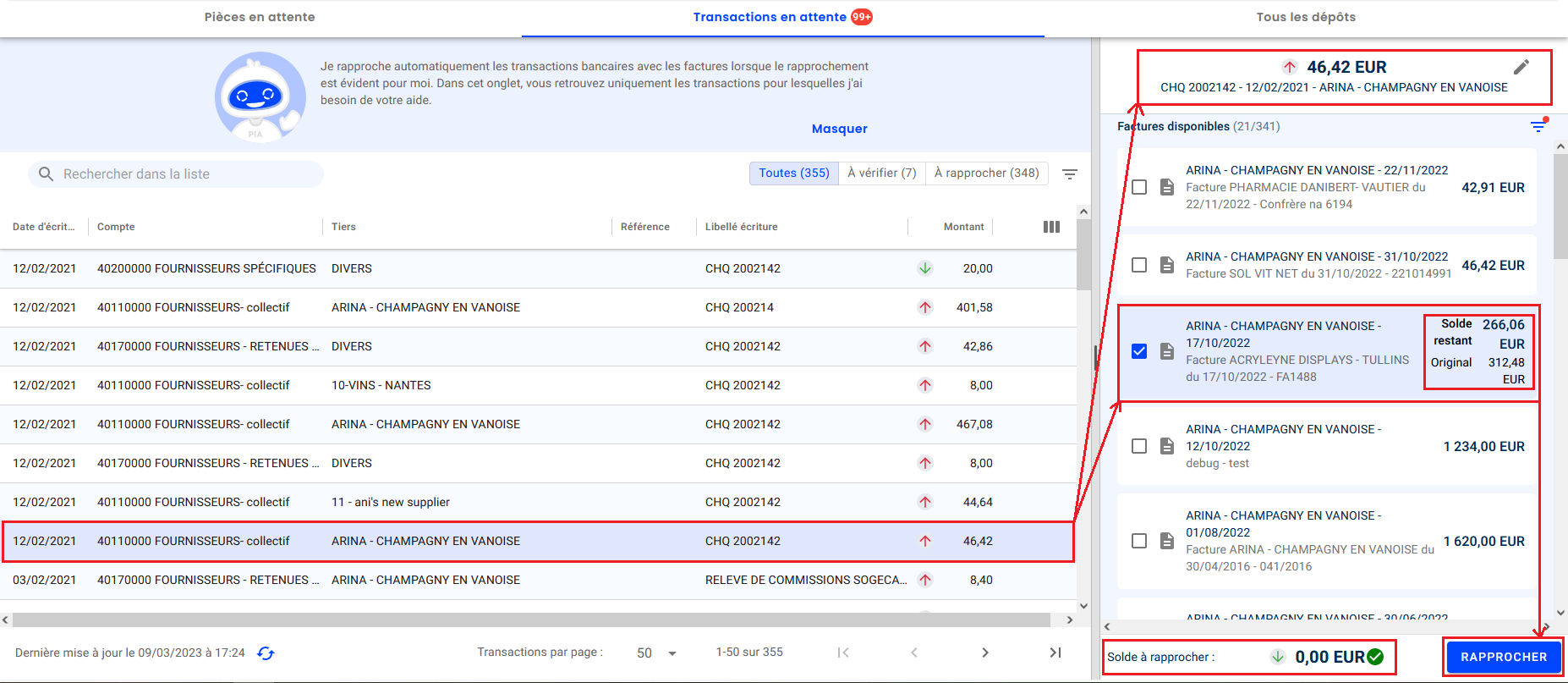Click the invoices panel vertical scrollbar thumb
Screen dimensions: 1568x683
coord(1560,206)
